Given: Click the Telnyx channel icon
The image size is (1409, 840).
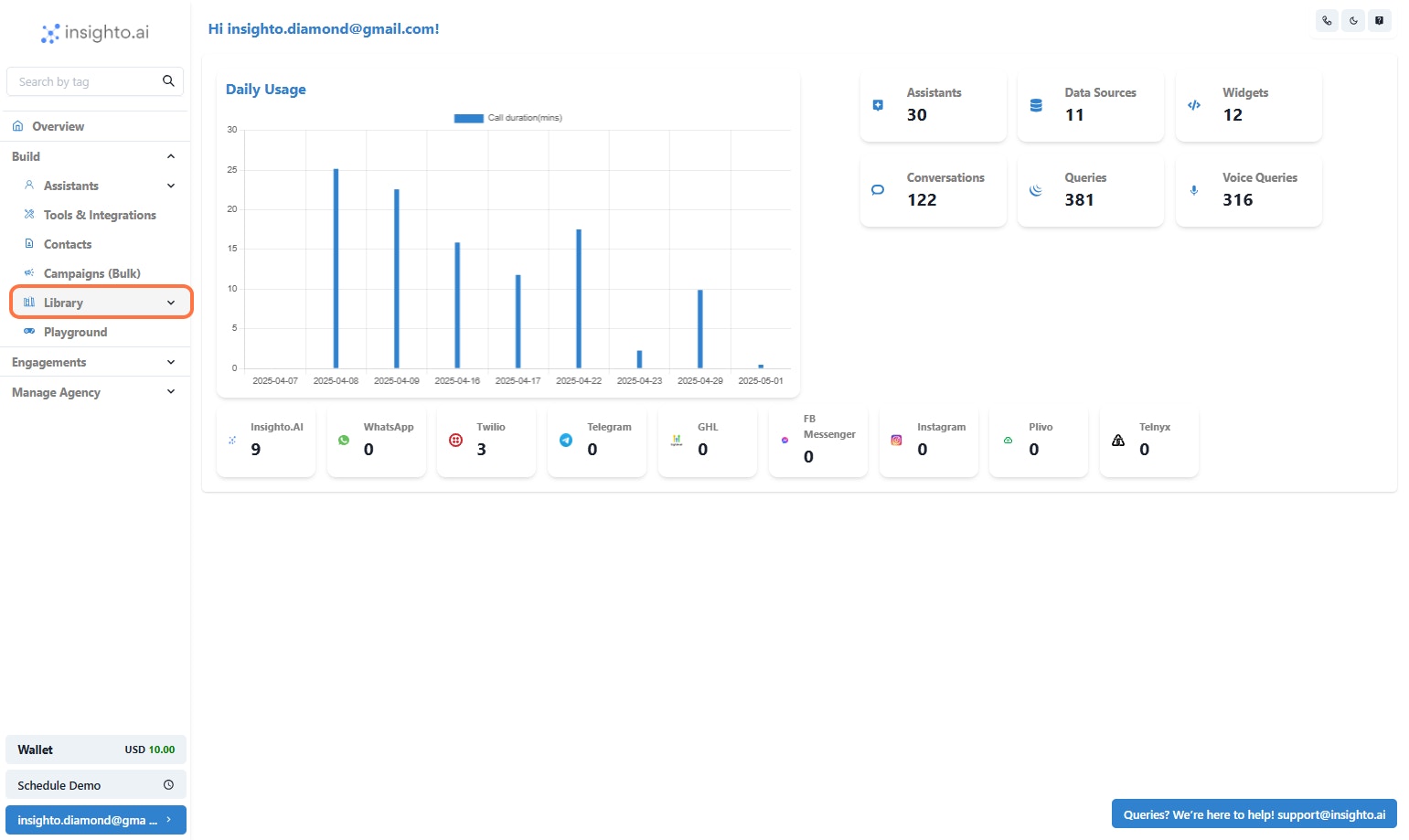Looking at the screenshot, I should point(1118,440).
